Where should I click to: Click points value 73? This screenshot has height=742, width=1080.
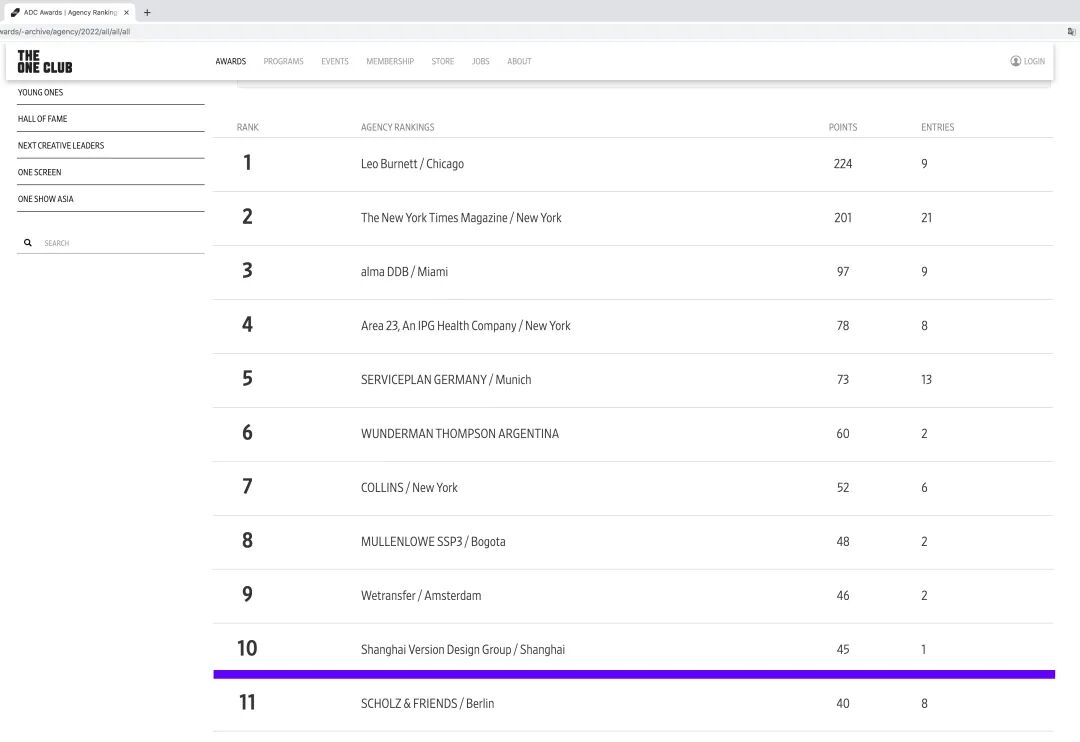point(842,380)
